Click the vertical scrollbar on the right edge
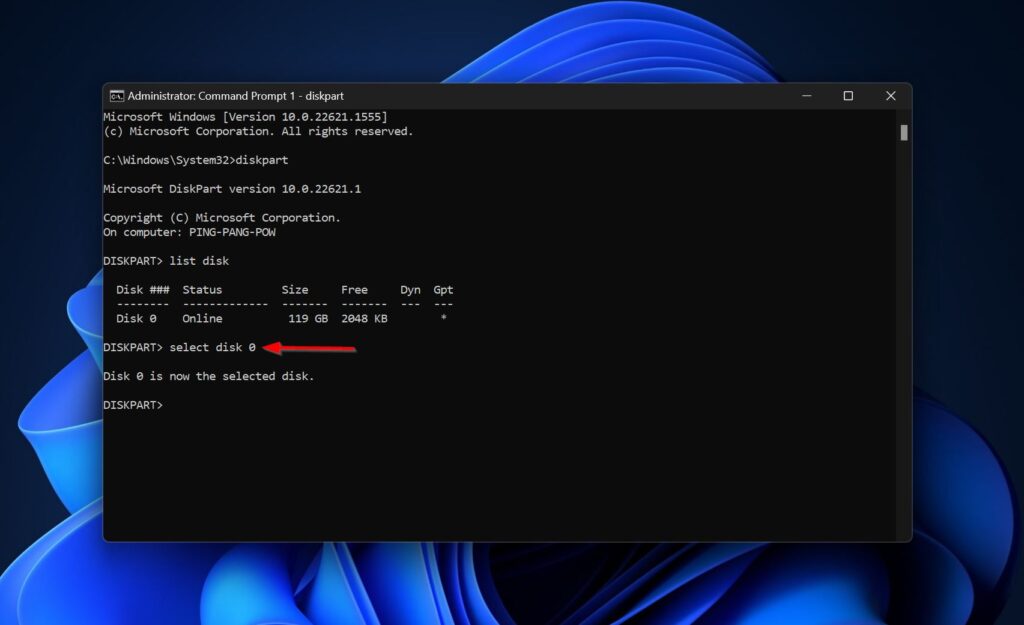Screen dimensions: 1024x625 point(902,133)
